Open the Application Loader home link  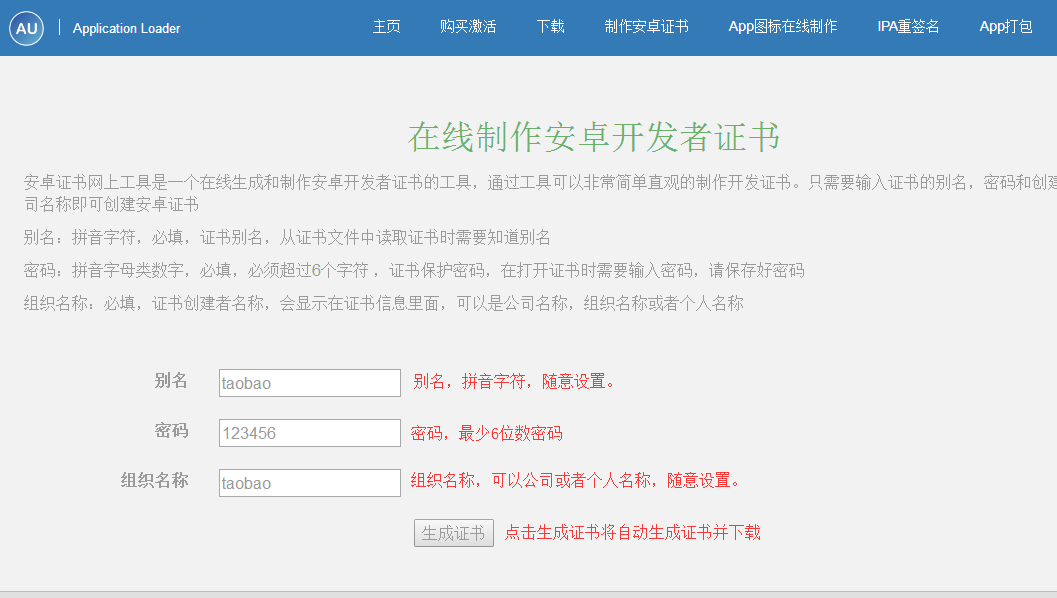(126, 28)
